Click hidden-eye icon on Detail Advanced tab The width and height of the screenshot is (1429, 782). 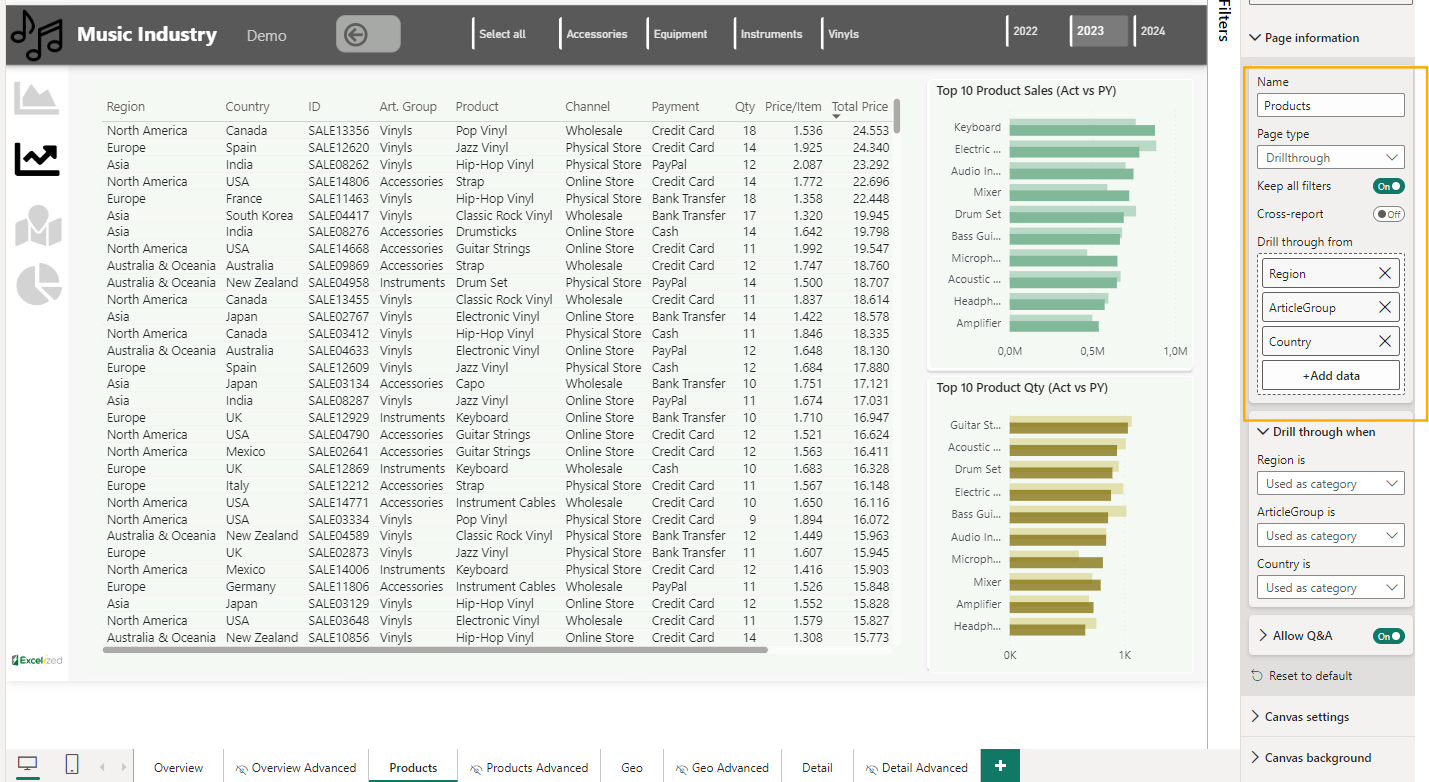[x=872, y=768]
